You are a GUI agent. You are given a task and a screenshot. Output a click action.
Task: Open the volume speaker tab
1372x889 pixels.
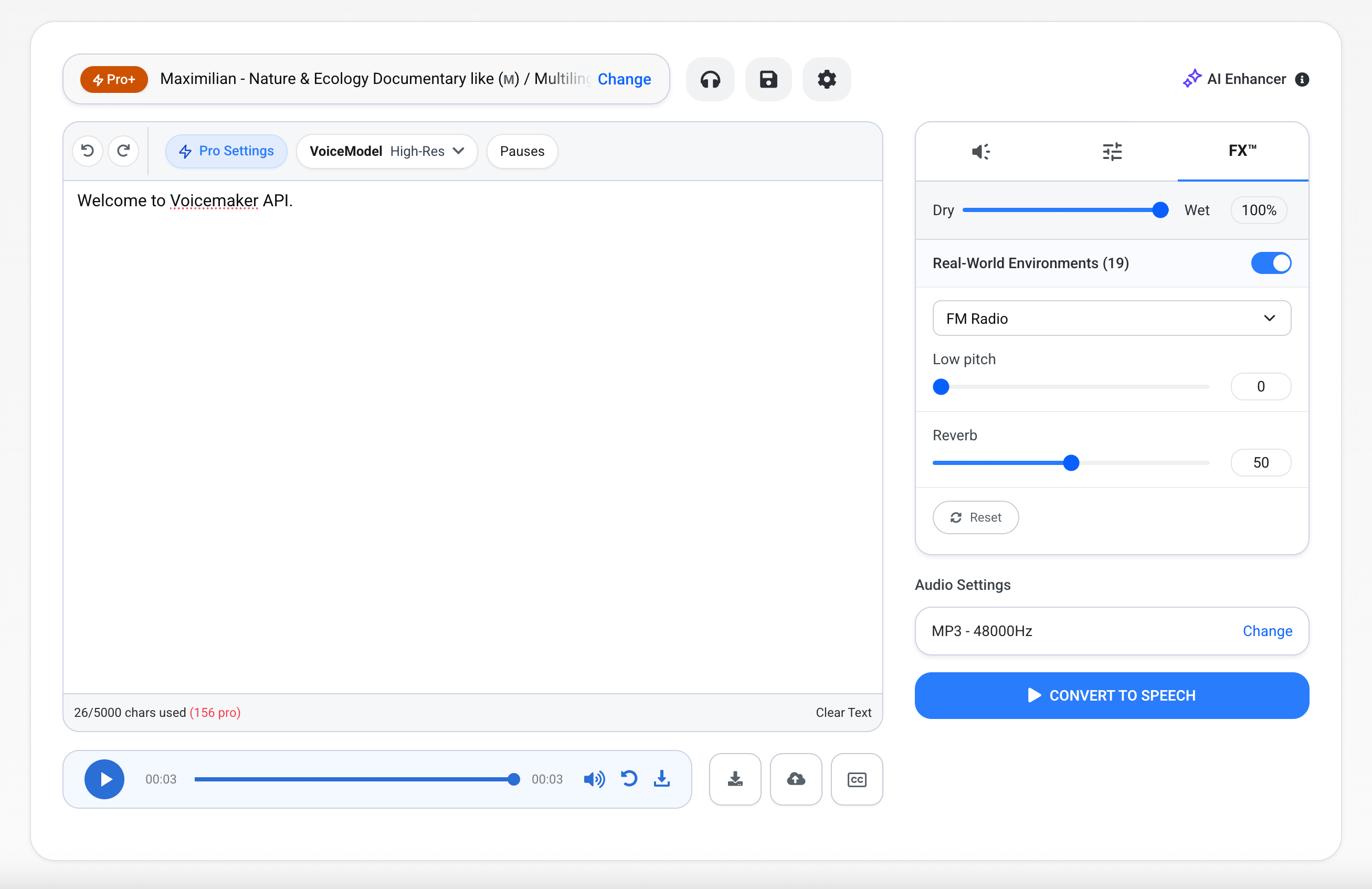tap(980, 152)
